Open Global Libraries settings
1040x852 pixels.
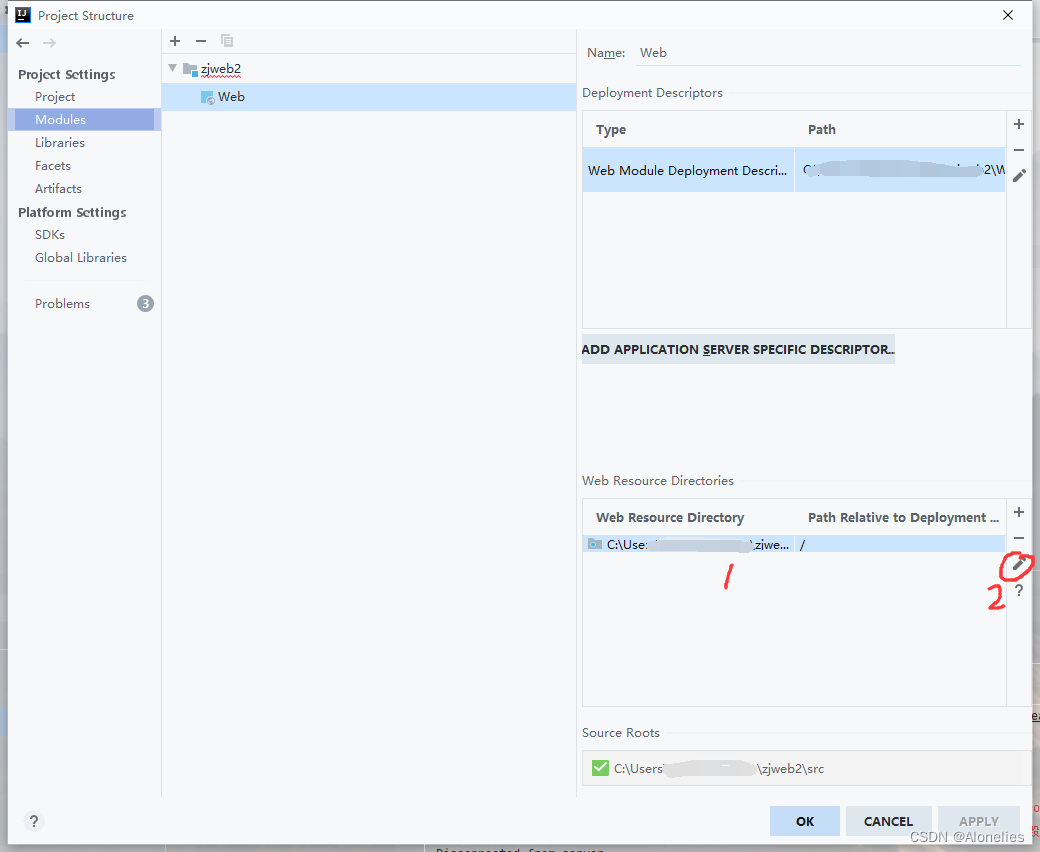[81, 258]
